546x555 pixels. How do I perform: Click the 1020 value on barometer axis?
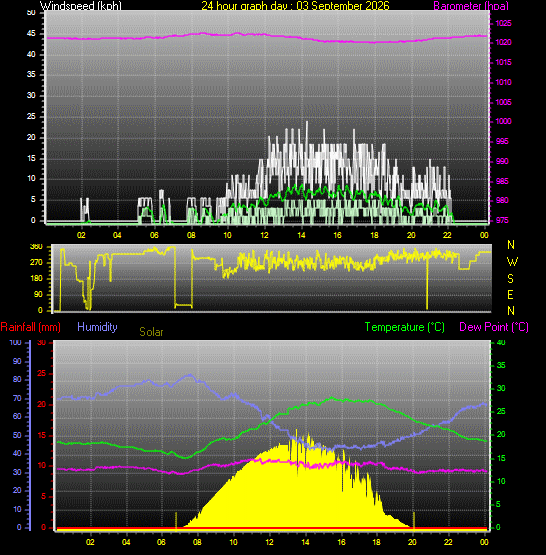(x=503, y=42)
